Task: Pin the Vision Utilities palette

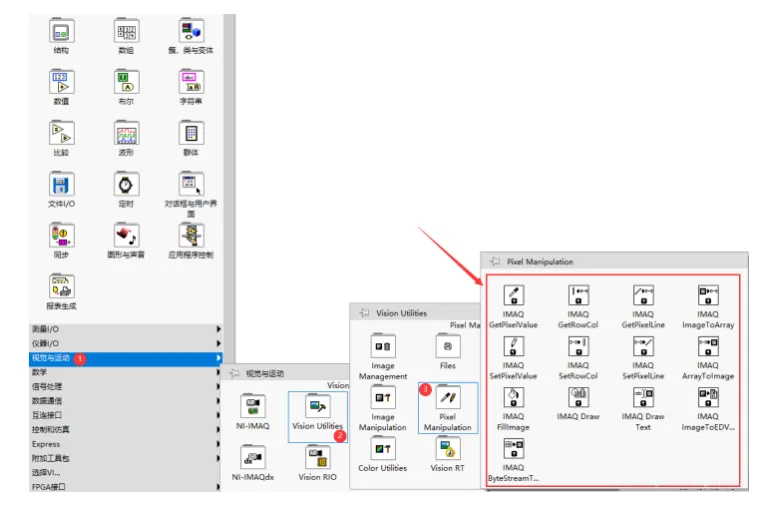Action: coord(364,312)
